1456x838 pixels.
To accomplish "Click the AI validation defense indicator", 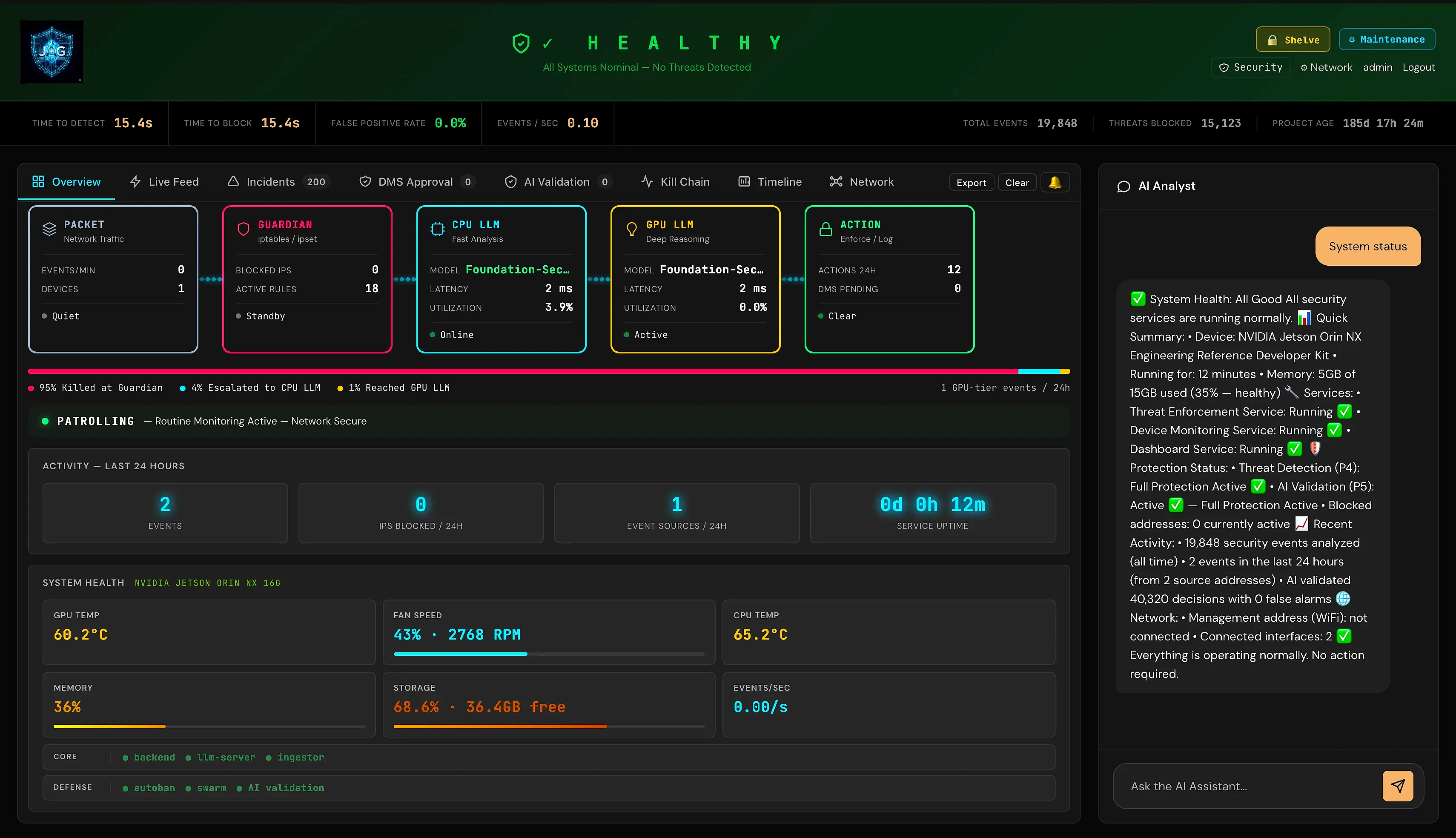I will (280, 788).
